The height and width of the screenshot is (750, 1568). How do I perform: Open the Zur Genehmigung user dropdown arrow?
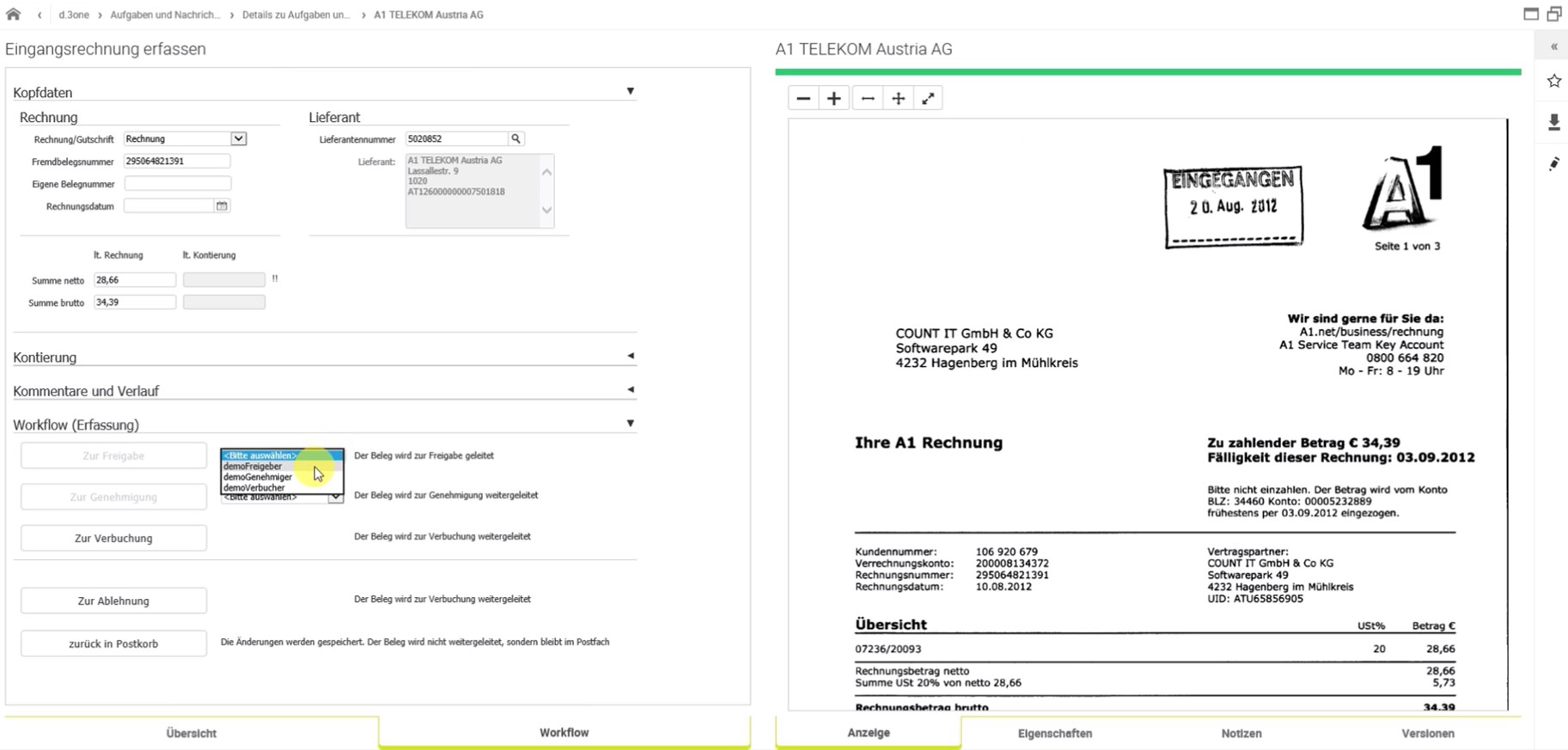[335, 497]
